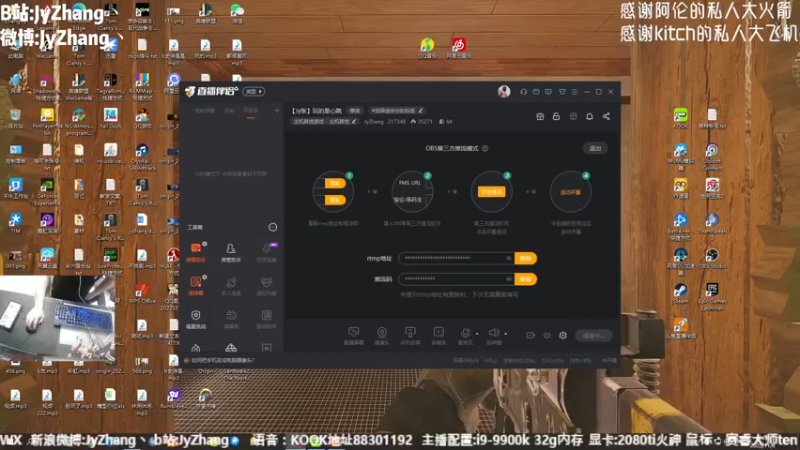The image size is (800, 450).
Task: Open the danmaku show tool
Action: [231, 319]
